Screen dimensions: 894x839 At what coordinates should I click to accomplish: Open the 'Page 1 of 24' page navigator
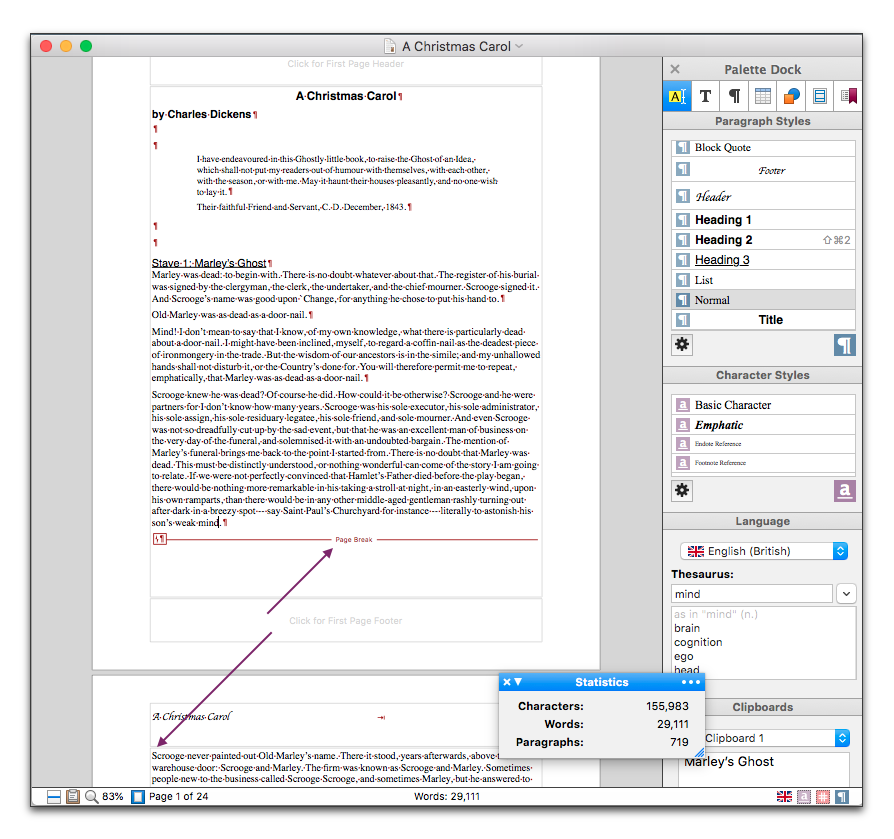pos(178,796)
